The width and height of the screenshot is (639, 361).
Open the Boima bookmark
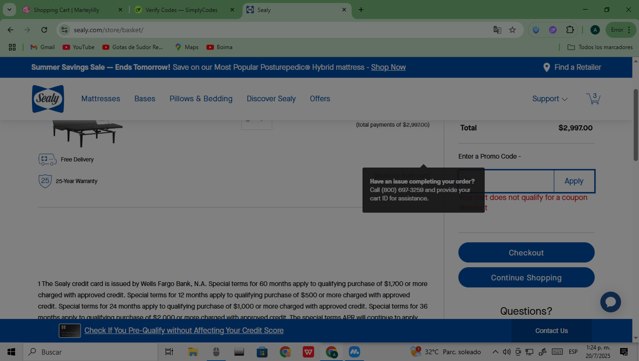coord(219,47)
